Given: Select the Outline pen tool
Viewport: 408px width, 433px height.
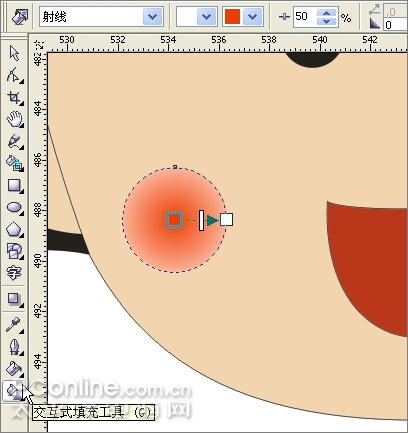Looking at the screenshot, I should [14, 347].
